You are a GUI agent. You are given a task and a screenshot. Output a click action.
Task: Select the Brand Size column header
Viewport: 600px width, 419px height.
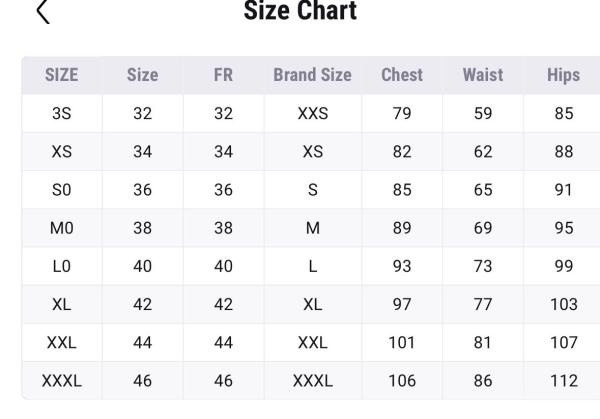pos(312,75)
